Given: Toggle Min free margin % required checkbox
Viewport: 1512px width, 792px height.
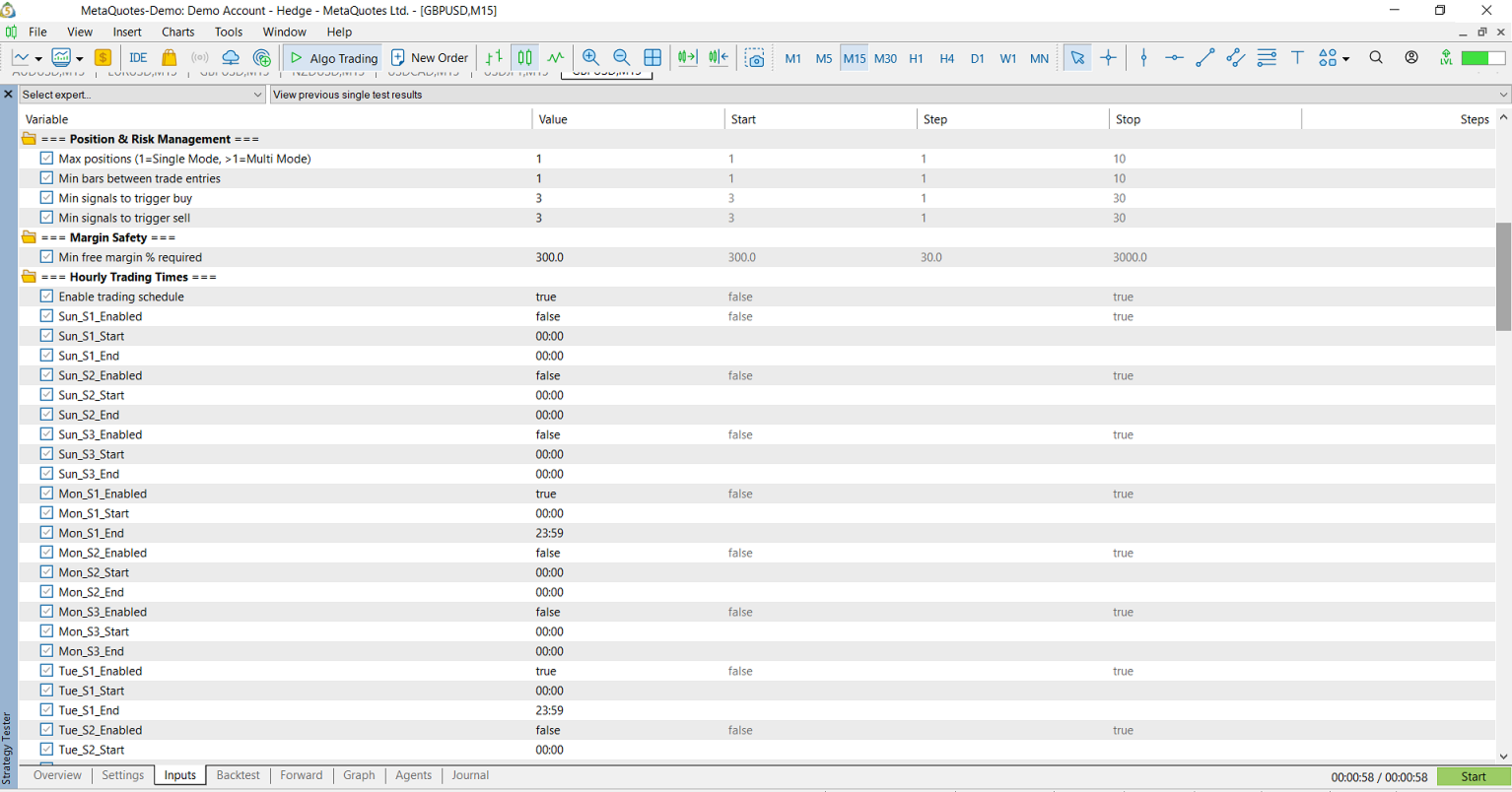Looking at the screenshot, I should (x=46, y=257).
